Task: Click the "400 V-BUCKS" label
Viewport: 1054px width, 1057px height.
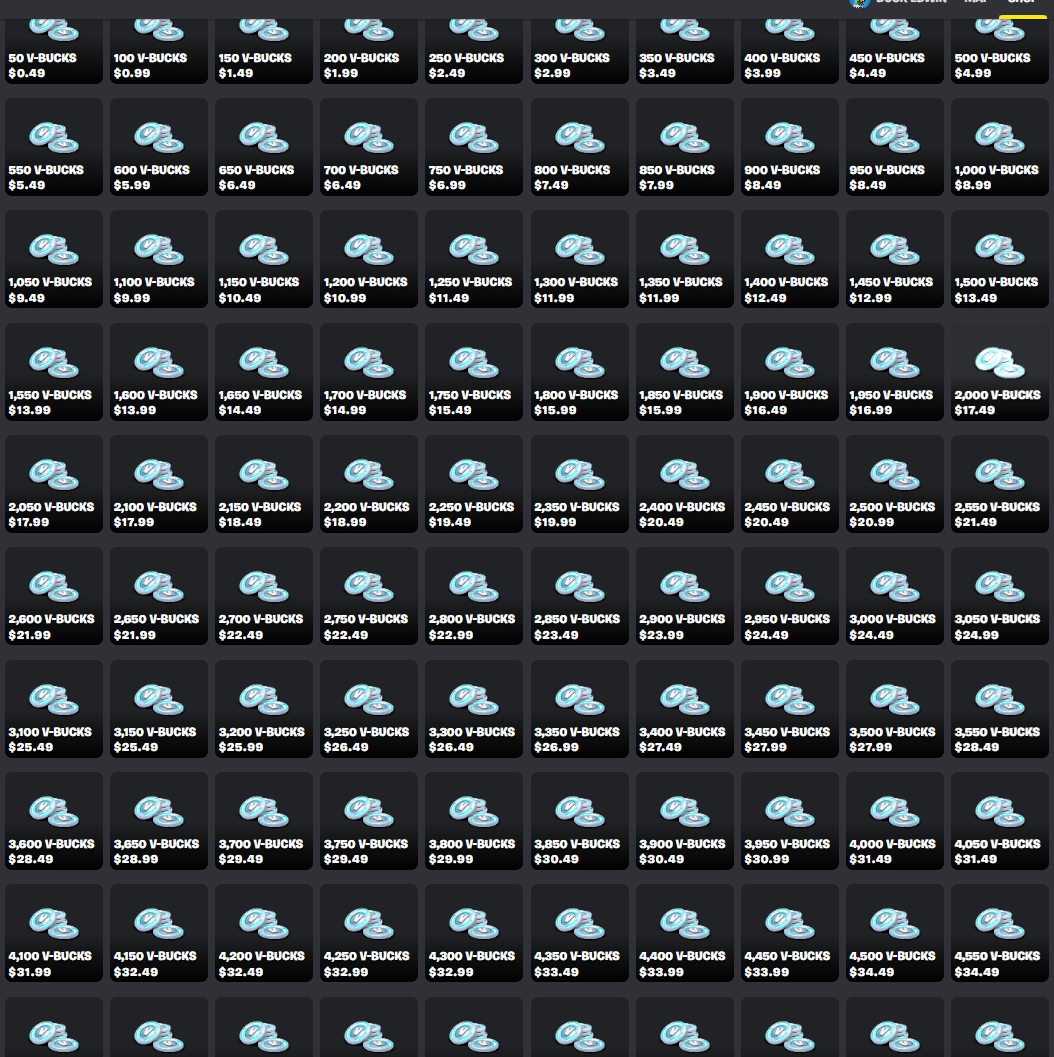Action: [x=782, y=58]
